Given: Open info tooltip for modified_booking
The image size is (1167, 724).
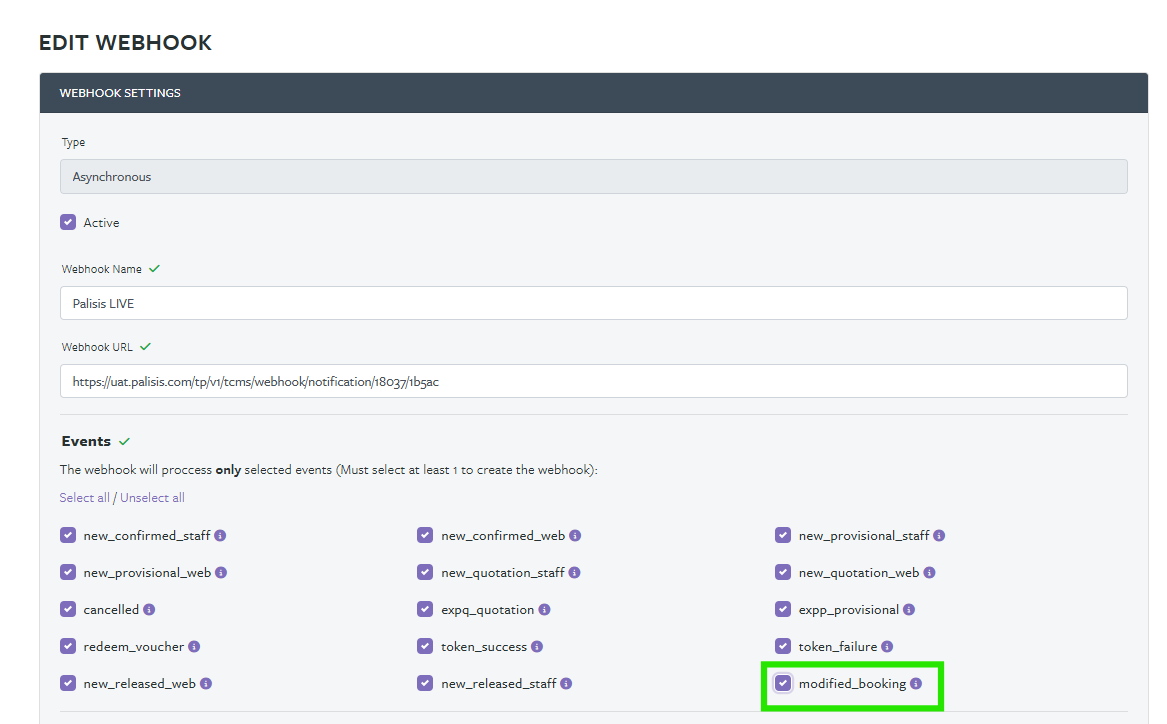Looking at the screenshot, I should pyautogui.click(x=916, y=684).
